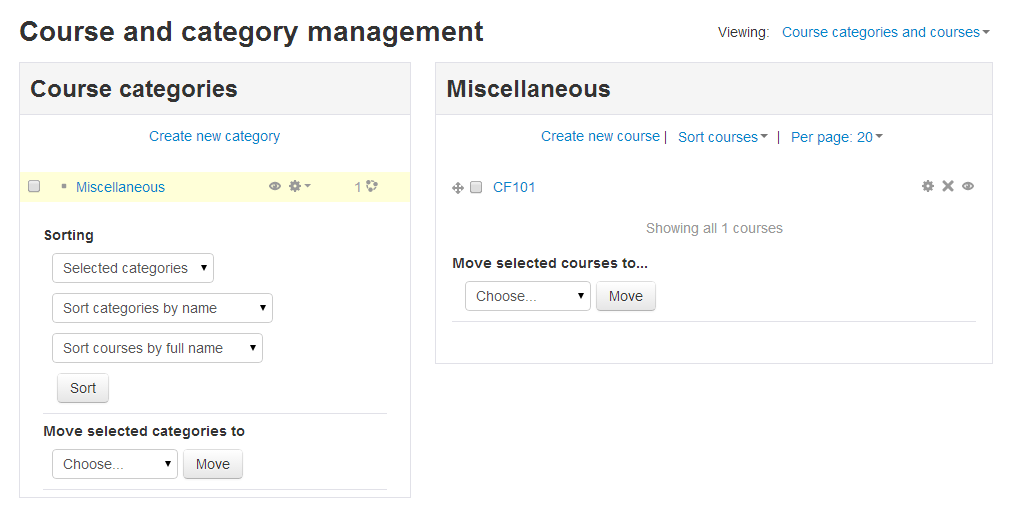Tick the Miscellaneous category checkbox
The image size is (1013, 508).
[34, 187]
